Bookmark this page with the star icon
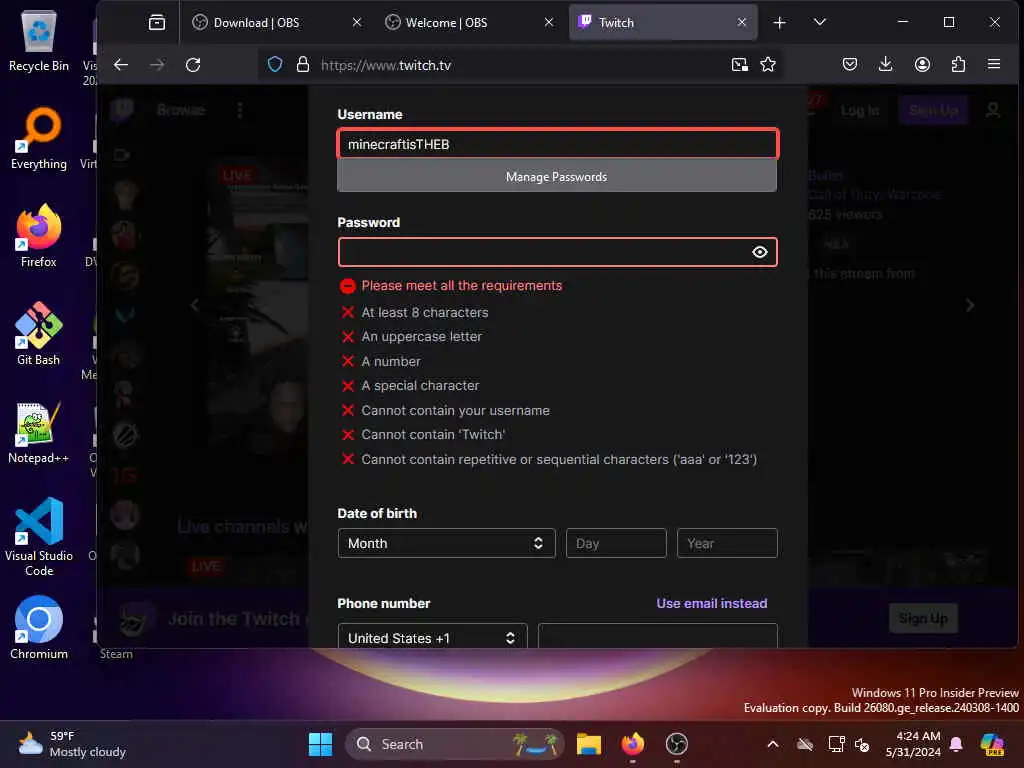1024x768 pixels. point(768,64)
